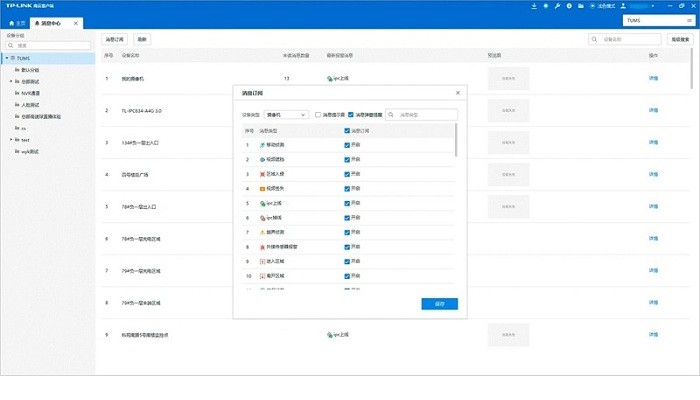Close the 消息订阅 dialog with X
The image size is (700, 400).
tap(458, 92)
